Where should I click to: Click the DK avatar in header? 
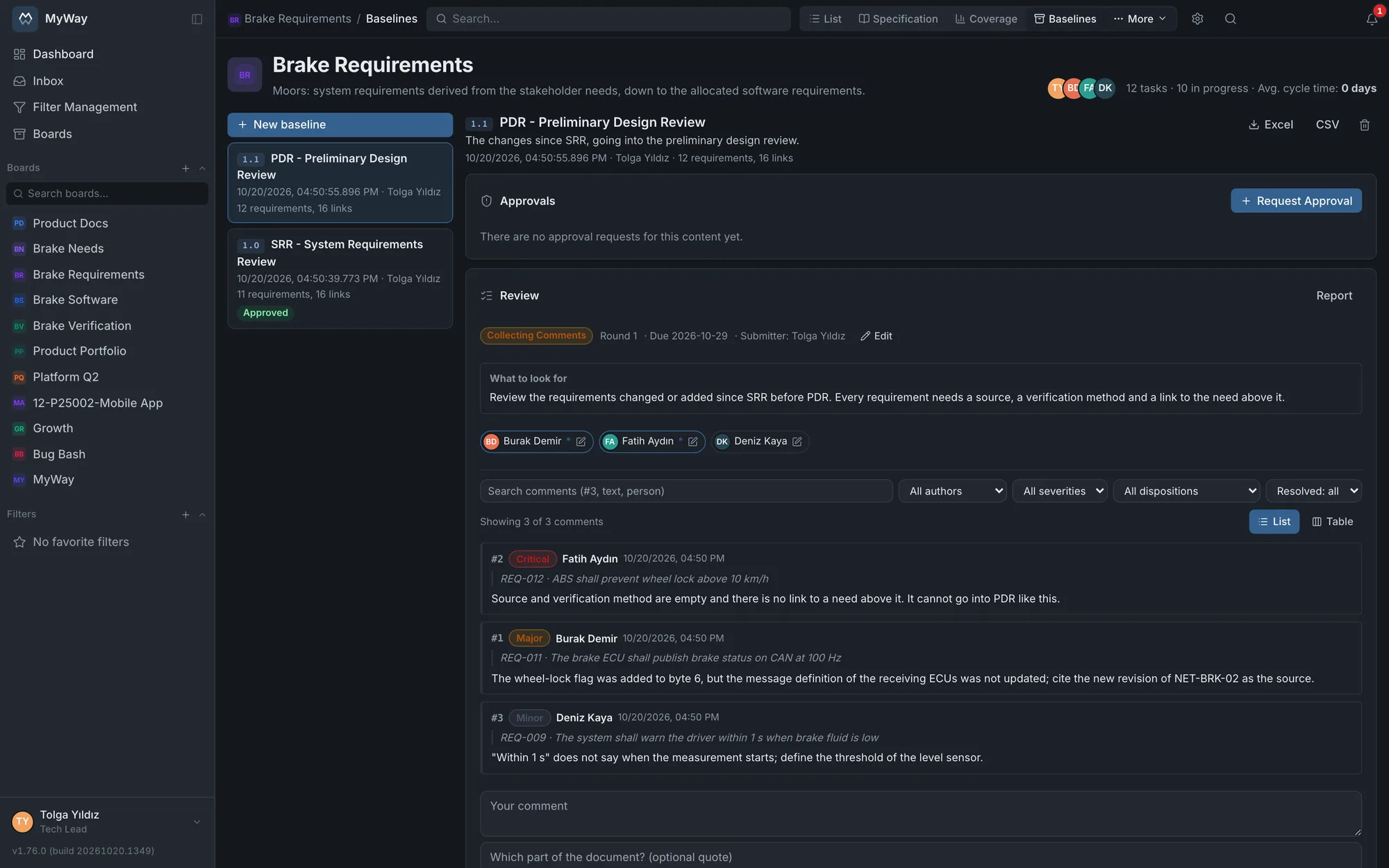[1105, 88]
